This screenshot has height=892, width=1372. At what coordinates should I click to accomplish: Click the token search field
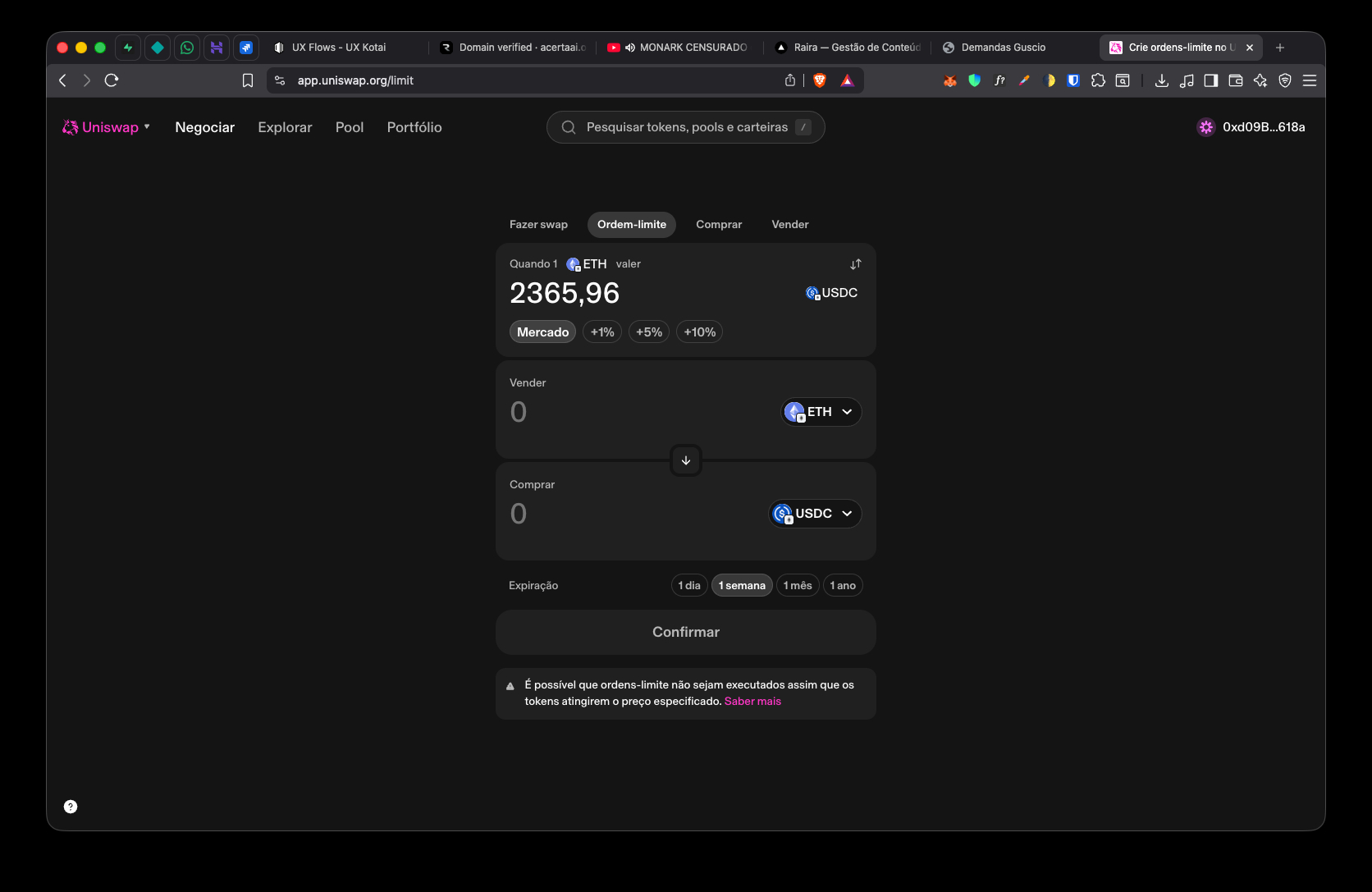686,127
